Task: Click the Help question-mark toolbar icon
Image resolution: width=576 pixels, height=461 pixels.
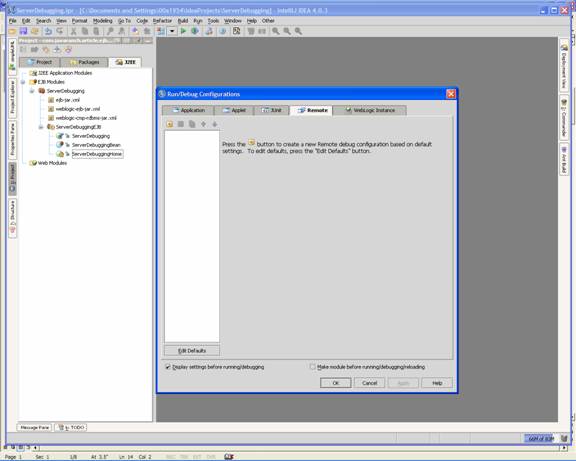Action: point(223,31)
